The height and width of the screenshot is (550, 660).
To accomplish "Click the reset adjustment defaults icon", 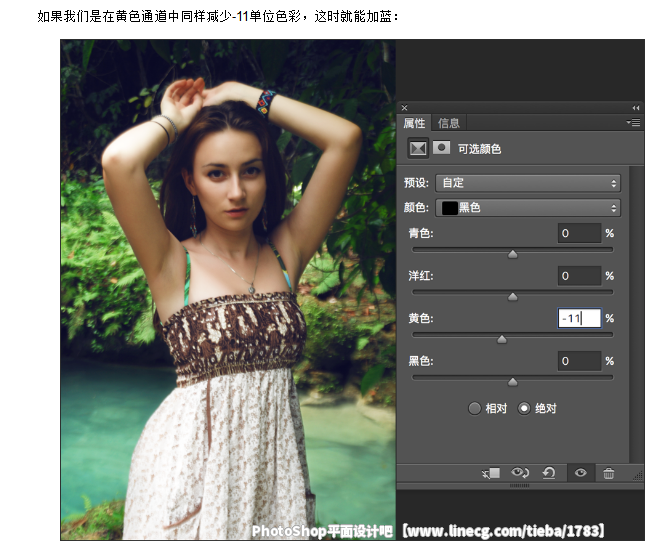I will tap(548, 473).
